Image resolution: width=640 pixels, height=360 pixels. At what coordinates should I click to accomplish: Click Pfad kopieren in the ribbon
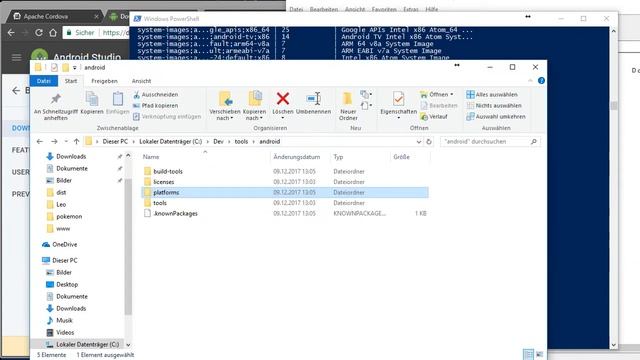156,105
